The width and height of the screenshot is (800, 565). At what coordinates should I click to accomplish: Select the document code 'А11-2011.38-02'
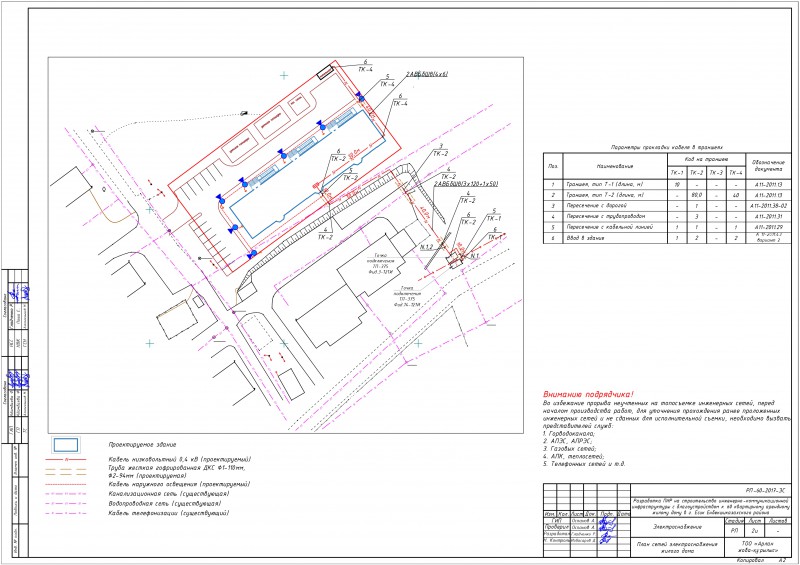(x=768, y=206)
